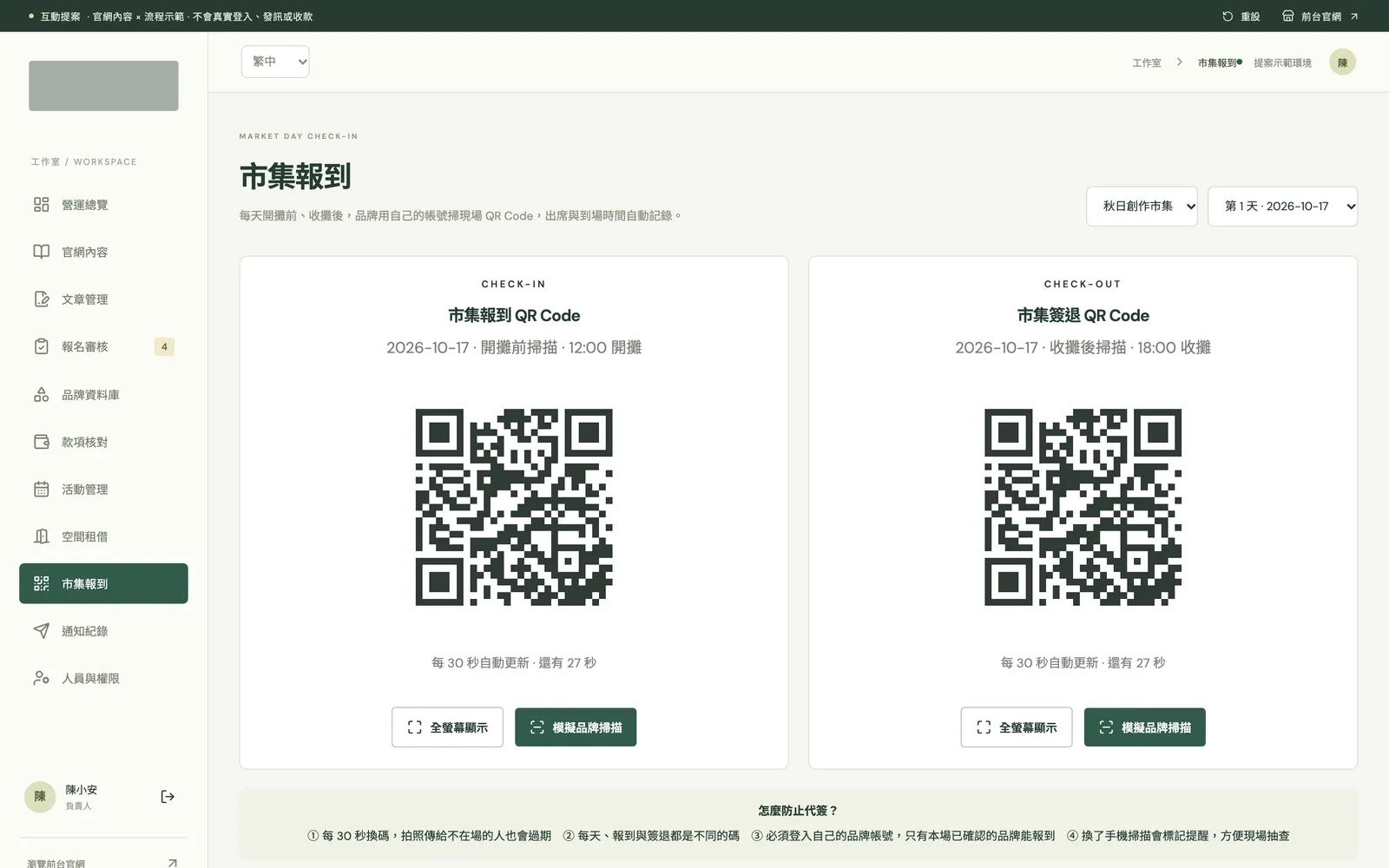Open 款項核對 in the sidebar
Viewport: 1389px width, 868px height.
[x=103, y=442]
